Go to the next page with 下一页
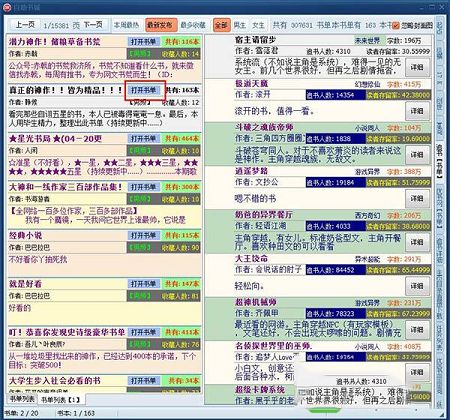 (x=93, y=25)
